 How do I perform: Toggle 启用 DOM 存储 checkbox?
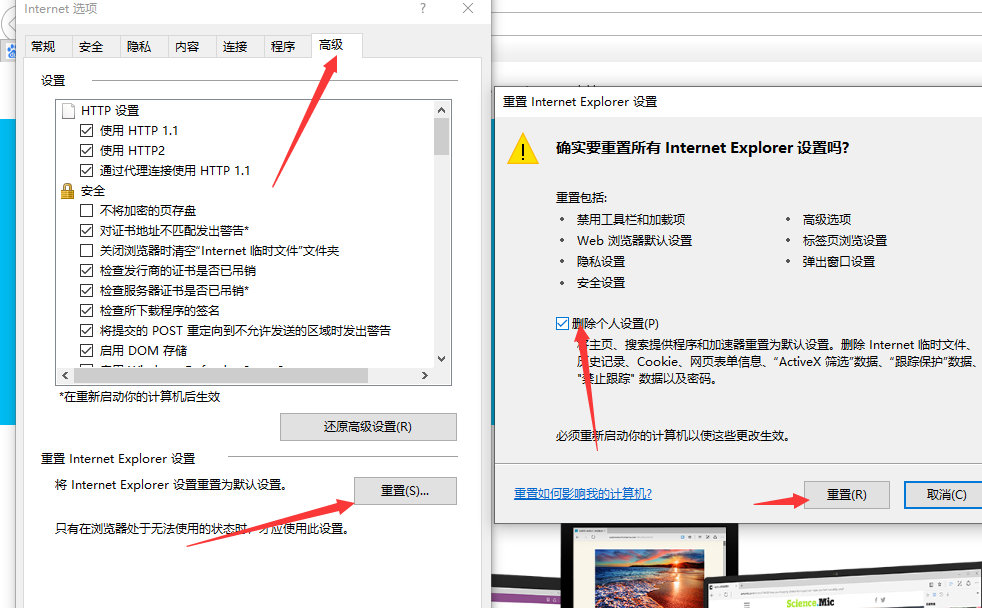86,351
